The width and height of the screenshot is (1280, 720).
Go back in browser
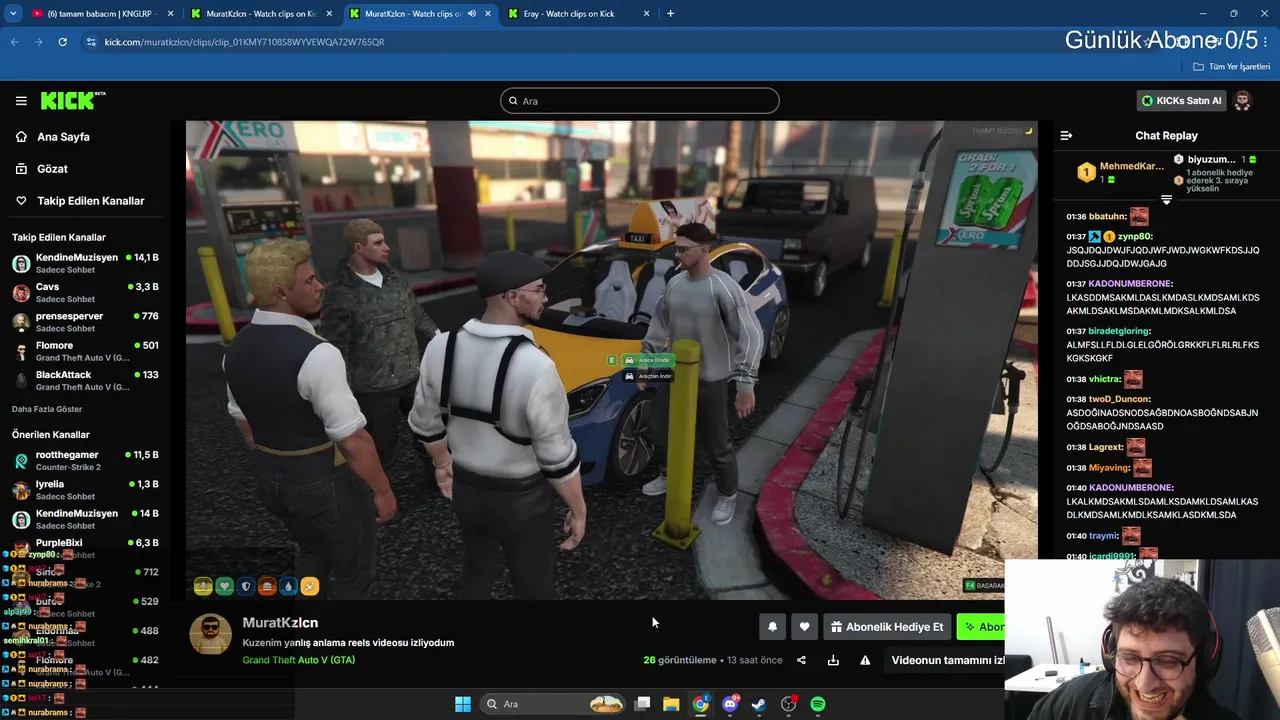(14, 42)
